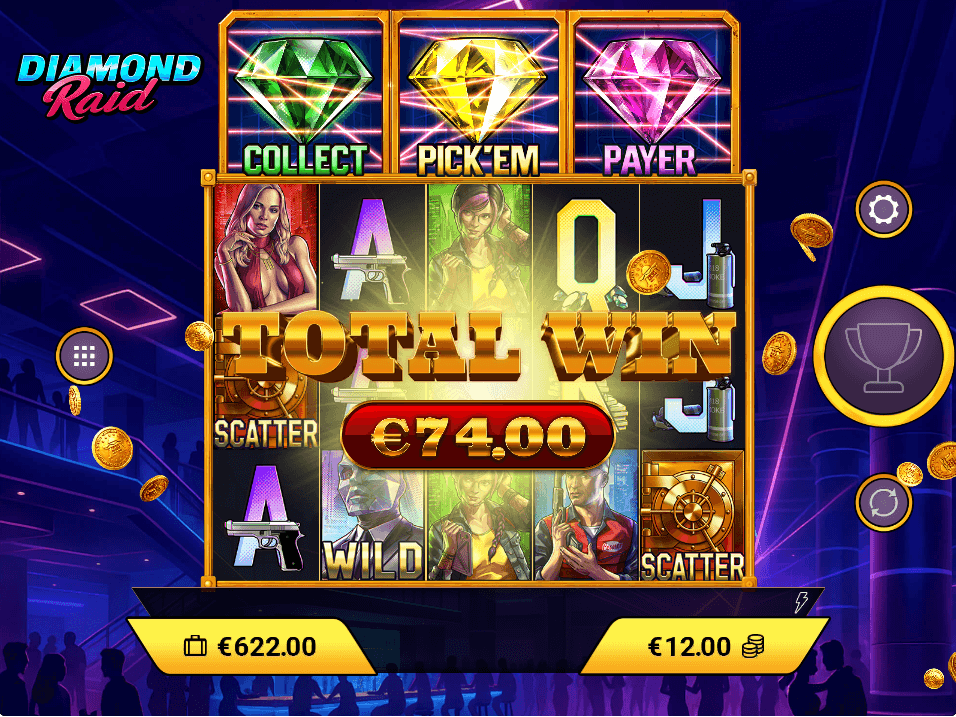
Task: Click the yellow Q symbol
Action: pyautogui.click(x=587, y=248)
